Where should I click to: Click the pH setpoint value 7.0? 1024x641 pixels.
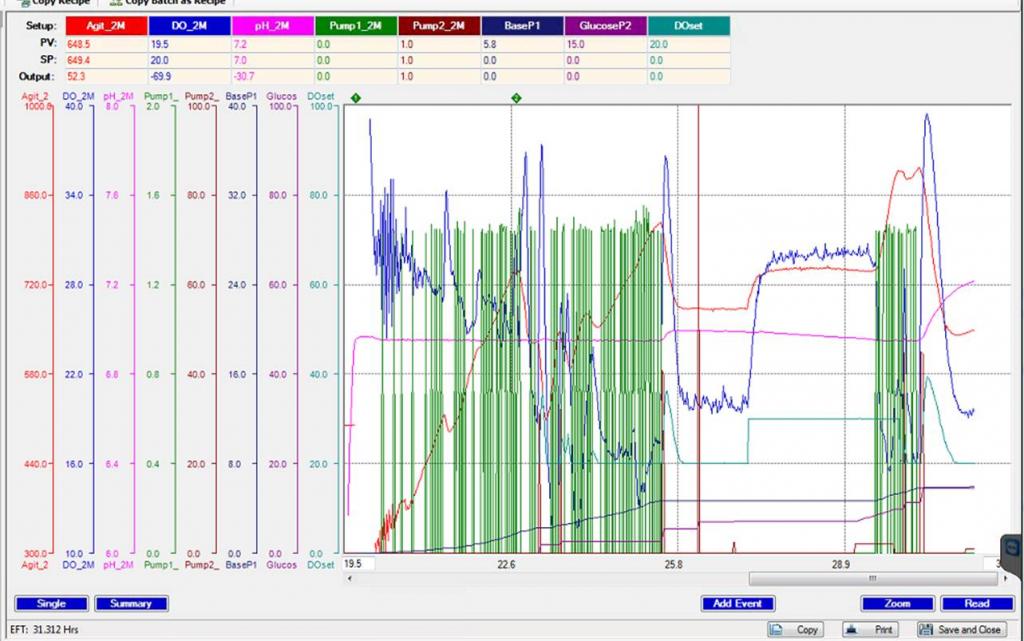pyautogui.click(x=240, y=61)
